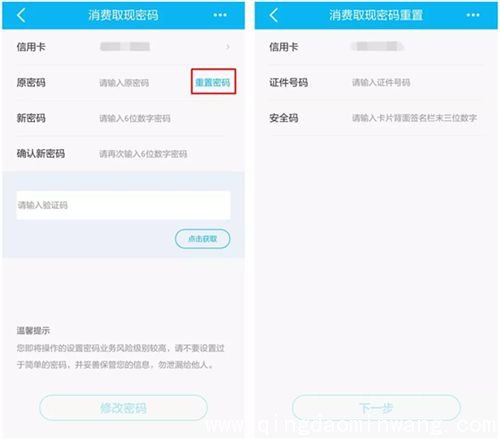Tap the 下一步 button
The height and width of the screenshot is (440, 500).
pyautogui.click(x=376, y=408)
